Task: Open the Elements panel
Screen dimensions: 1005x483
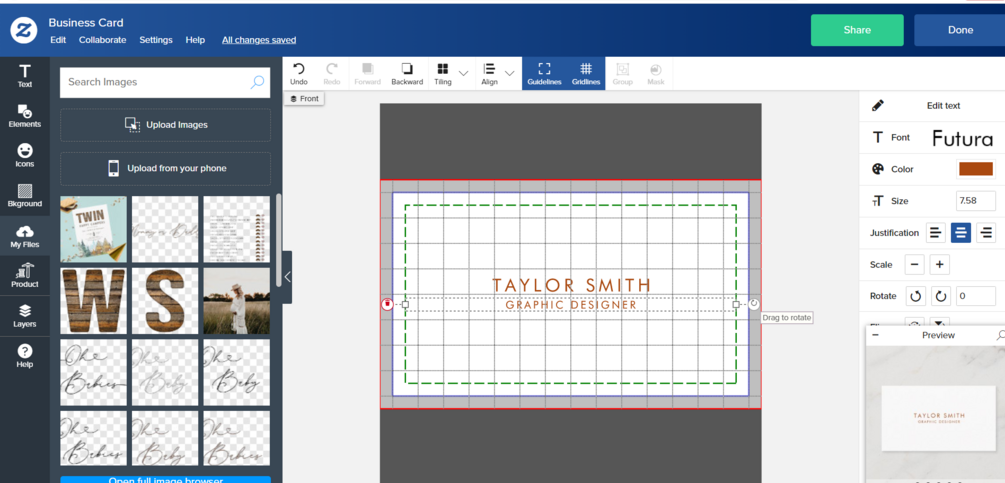Action: point(24,116)
